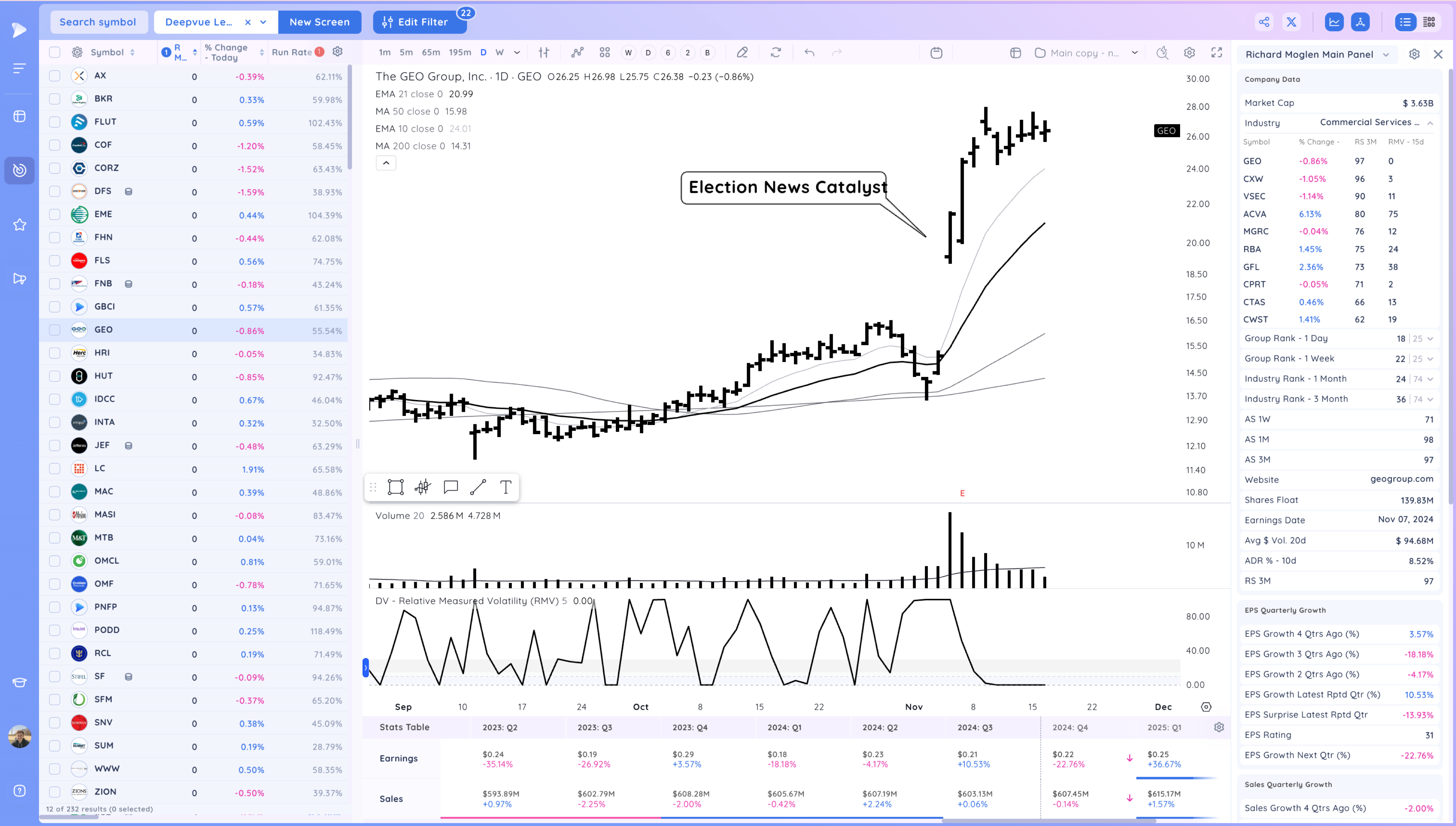
Task: Click the New Screen button
Action: (320, 22)
